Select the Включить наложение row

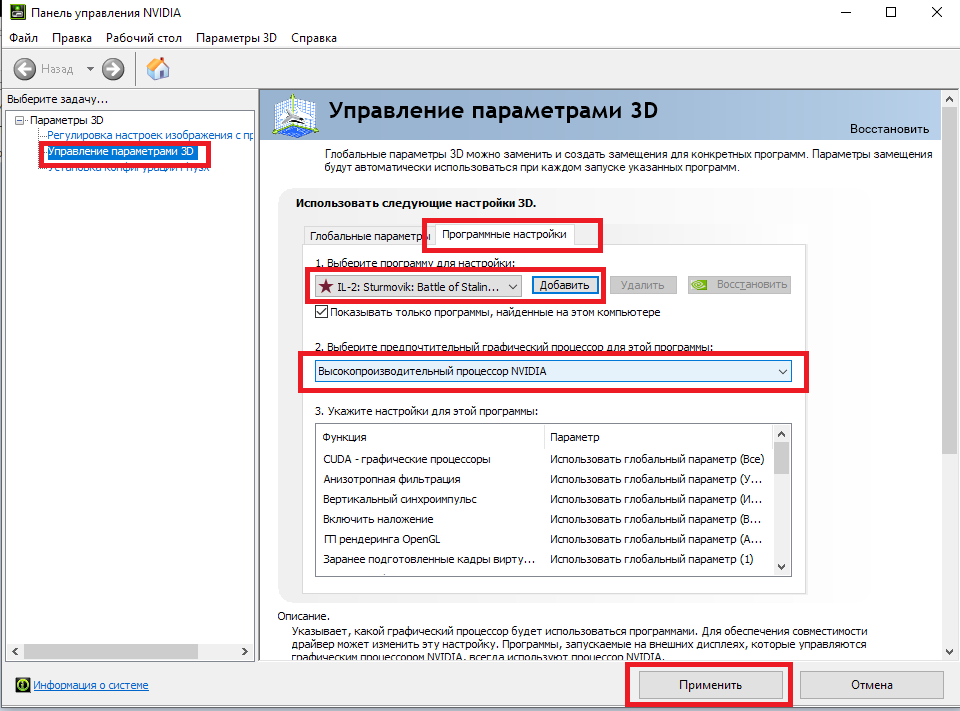click(x=544, y=519)
